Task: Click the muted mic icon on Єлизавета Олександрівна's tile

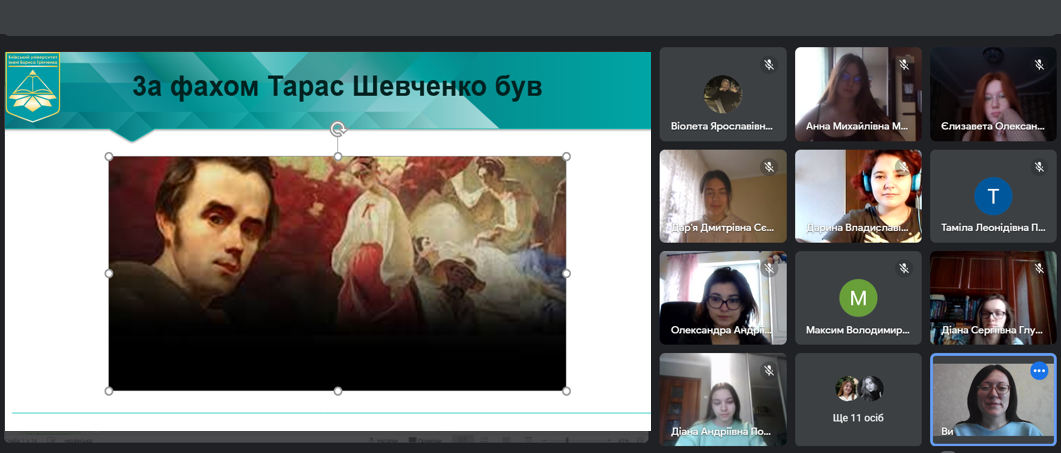Action: coord(1039,65)
